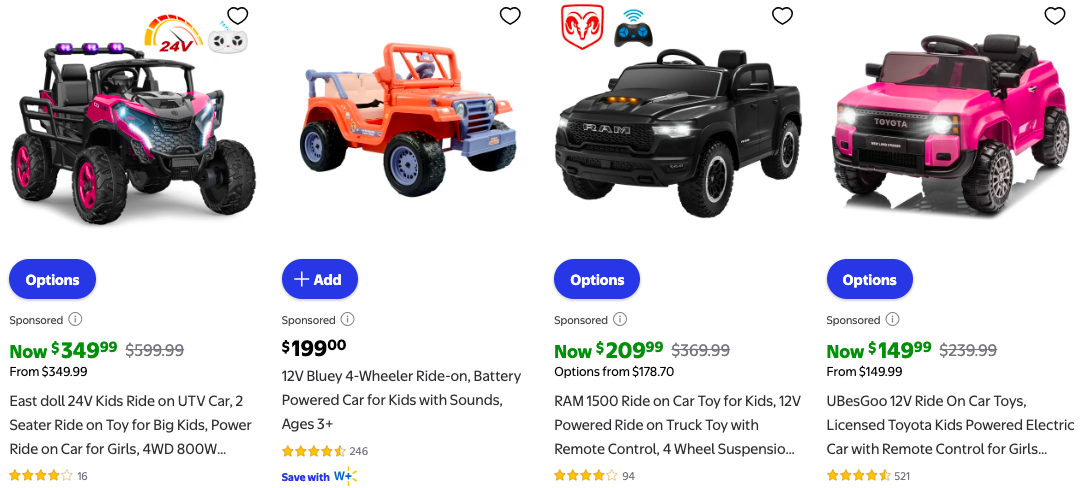Add Bluey 4-Wheeler to cart
The height and width of the screenshot is (488, 1092).
[x=319, y=280]
